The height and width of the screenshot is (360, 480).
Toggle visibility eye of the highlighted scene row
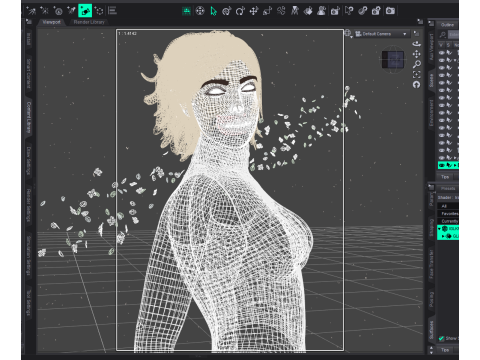pyautogui.click(x=442, y=165)
